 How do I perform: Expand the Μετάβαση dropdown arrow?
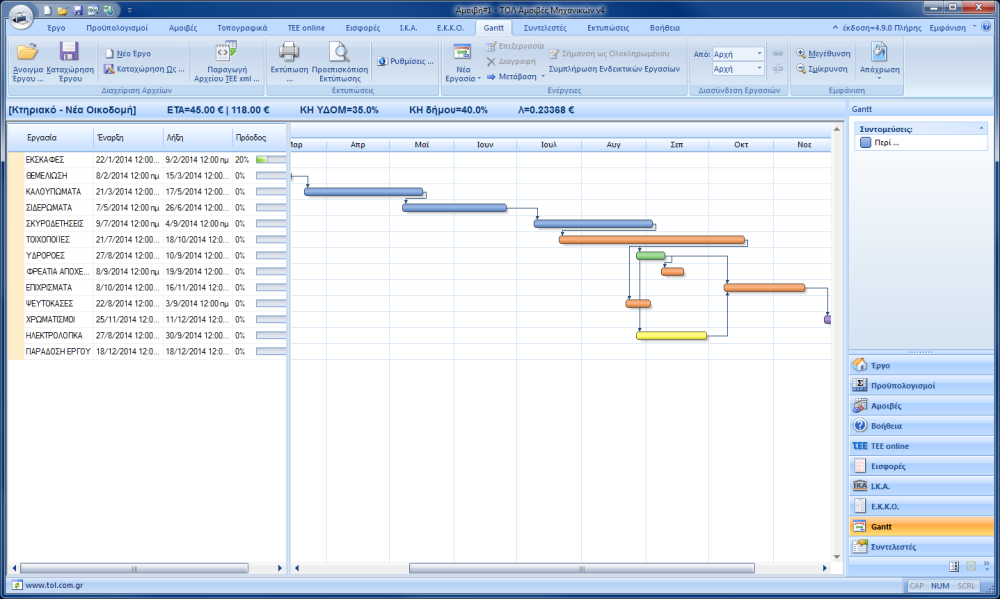[543, 77]
